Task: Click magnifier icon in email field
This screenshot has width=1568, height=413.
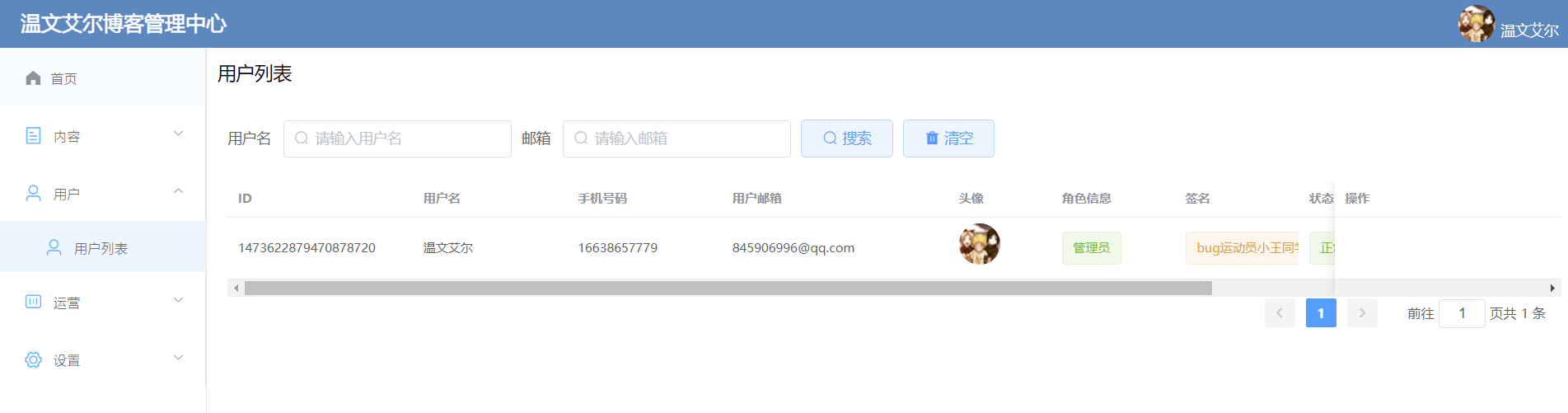Action: coord(581,138)
